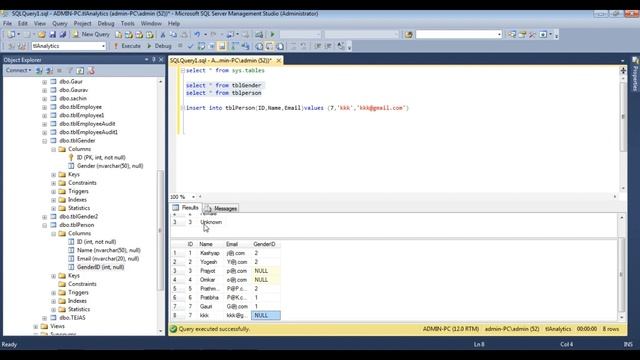Viewport: 640px width, 360px height.
Task: Click the Analysis Services MDX Query icon
Action: [x=129, y=35]
